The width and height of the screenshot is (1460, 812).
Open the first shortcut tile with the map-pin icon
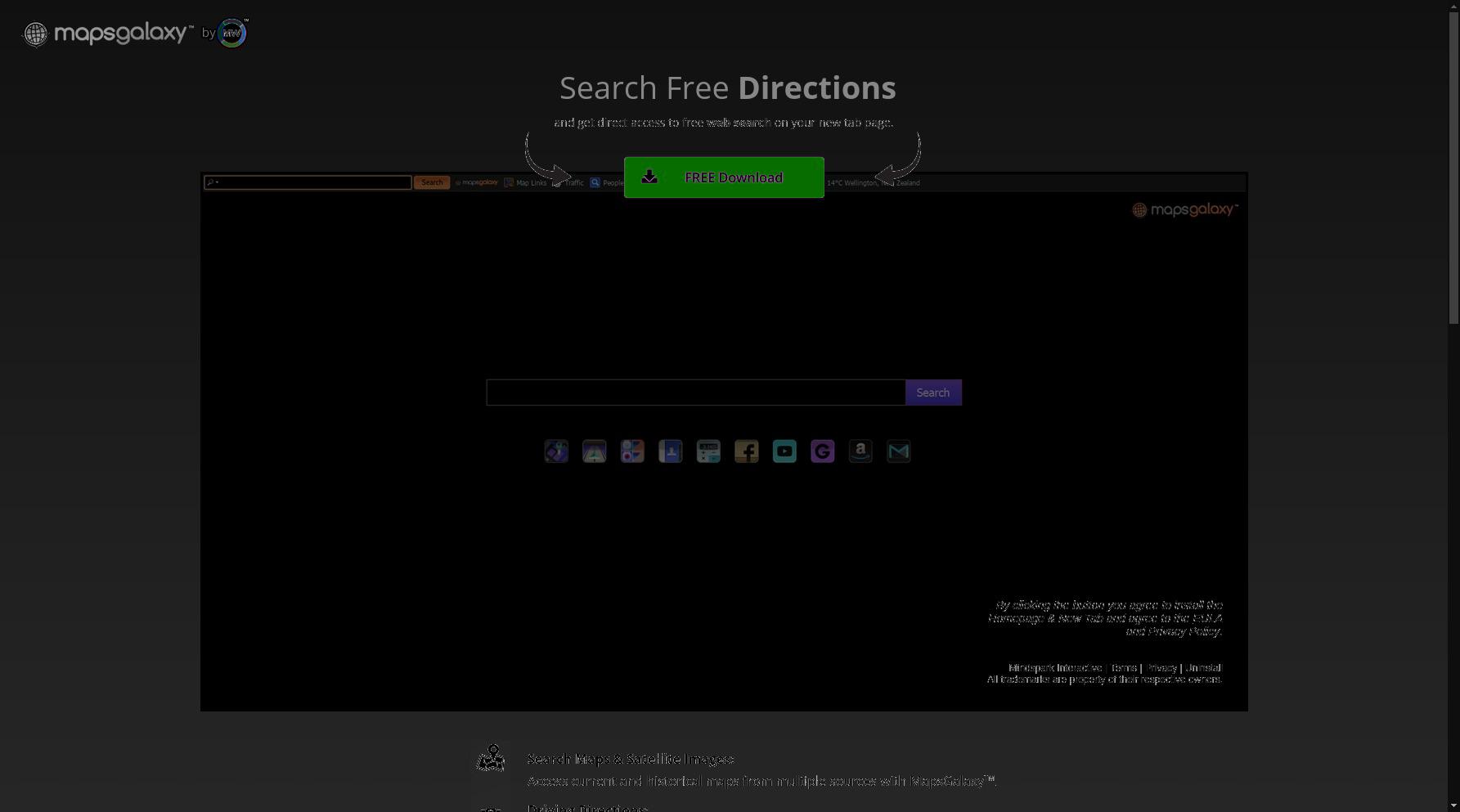point(556,451)
